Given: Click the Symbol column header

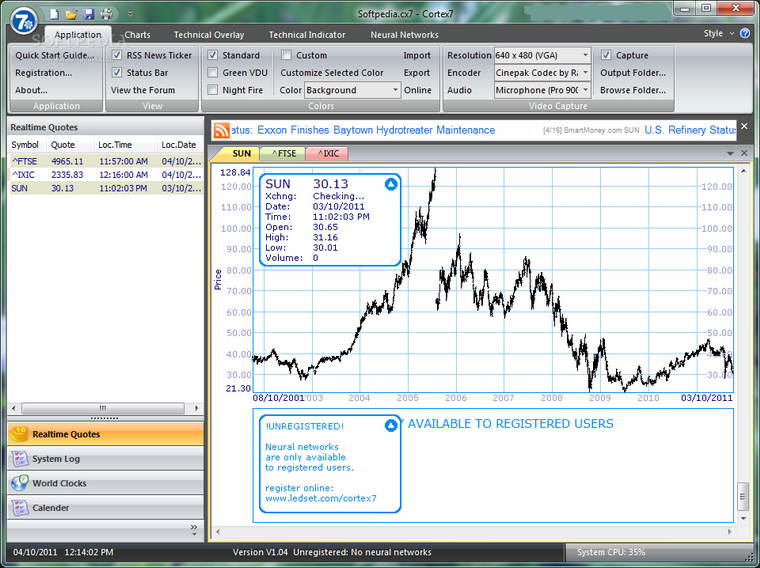Looking at the screenshot, I should tap(27, 144).
